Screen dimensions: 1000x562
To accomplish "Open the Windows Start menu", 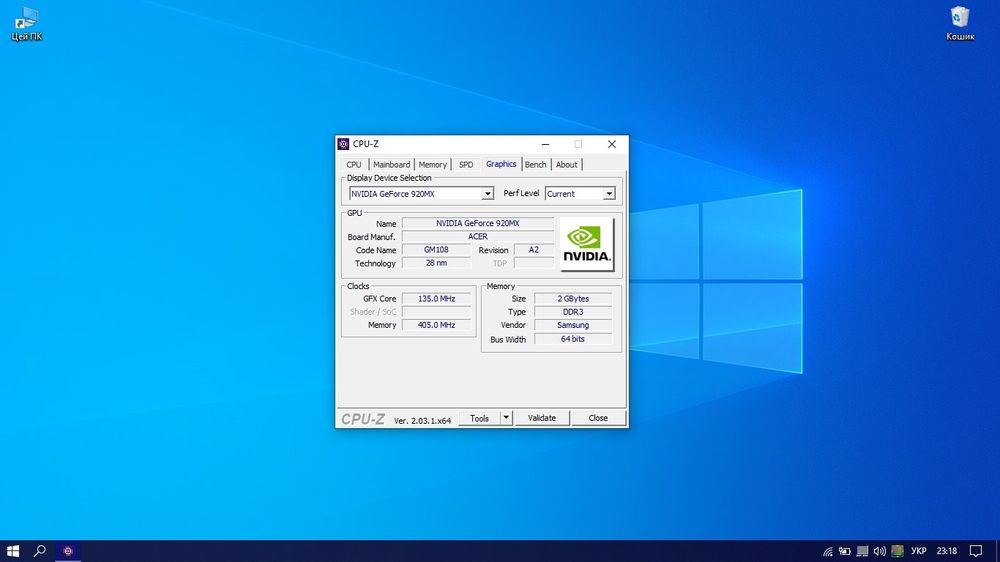I will 13,551.
